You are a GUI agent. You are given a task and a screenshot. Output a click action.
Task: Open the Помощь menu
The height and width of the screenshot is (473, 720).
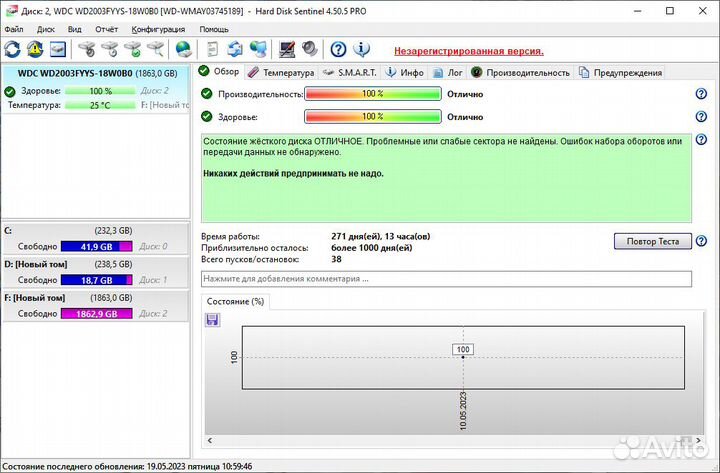click(214, 29)
